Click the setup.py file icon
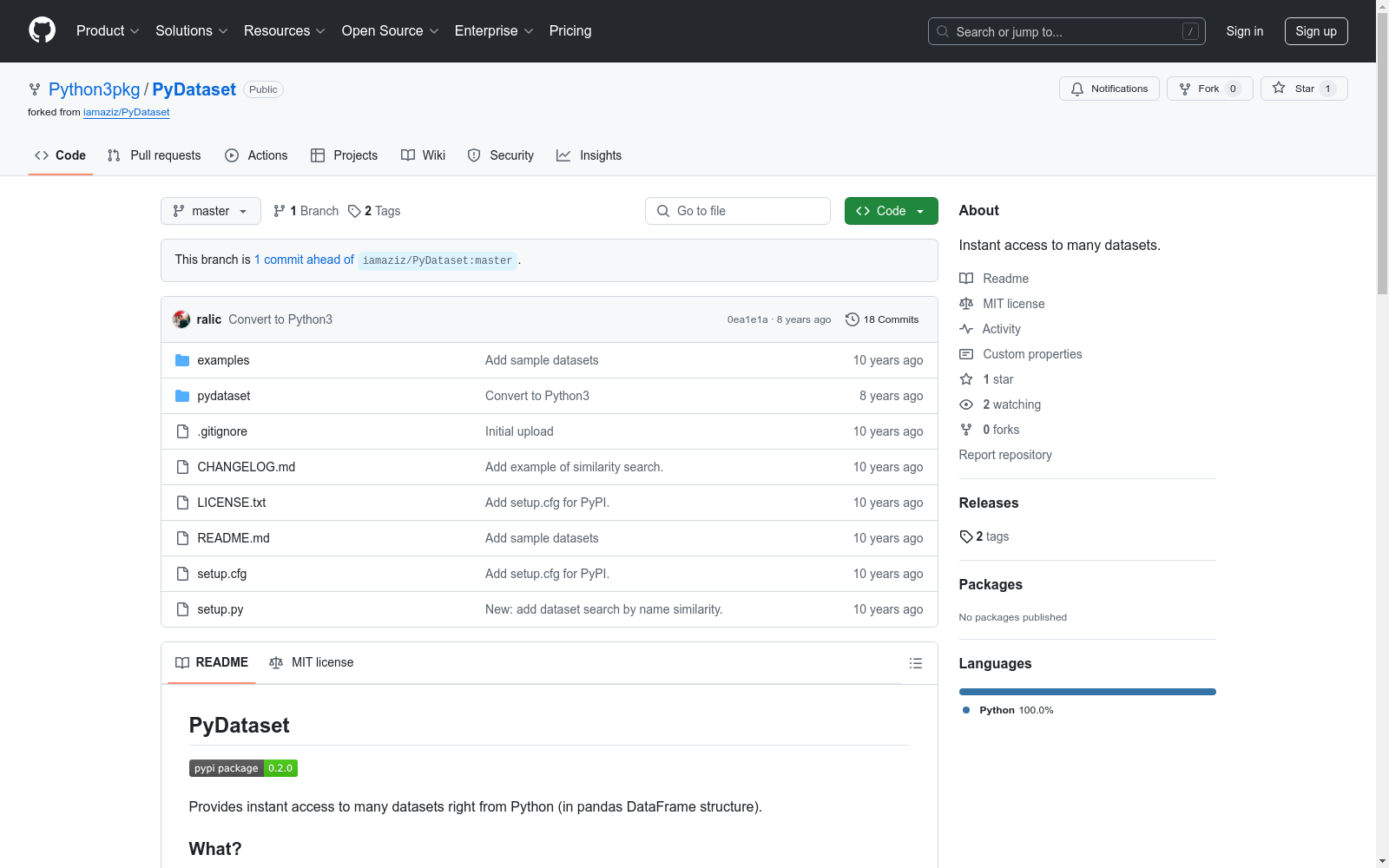The height and width of the screenshot is (868, 1389). pyautogui.click(x=182, y=609)
